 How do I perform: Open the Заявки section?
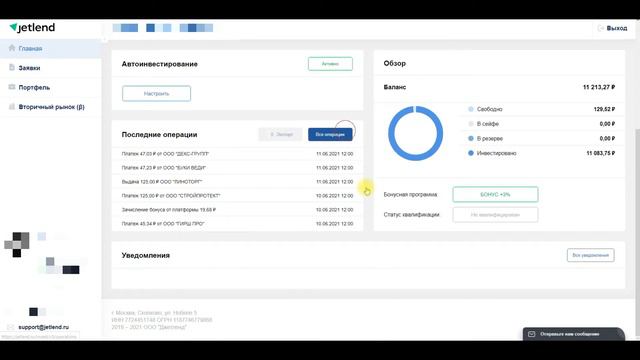point(51,68)
